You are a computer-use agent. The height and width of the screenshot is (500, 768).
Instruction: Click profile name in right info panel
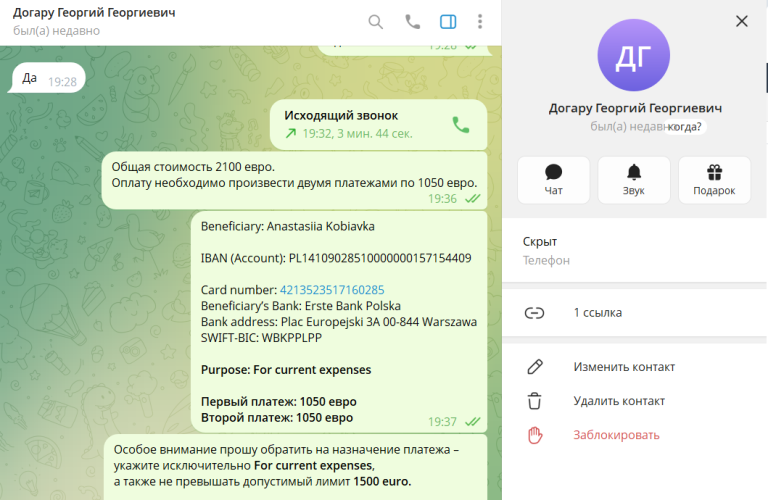pos(635,108)
